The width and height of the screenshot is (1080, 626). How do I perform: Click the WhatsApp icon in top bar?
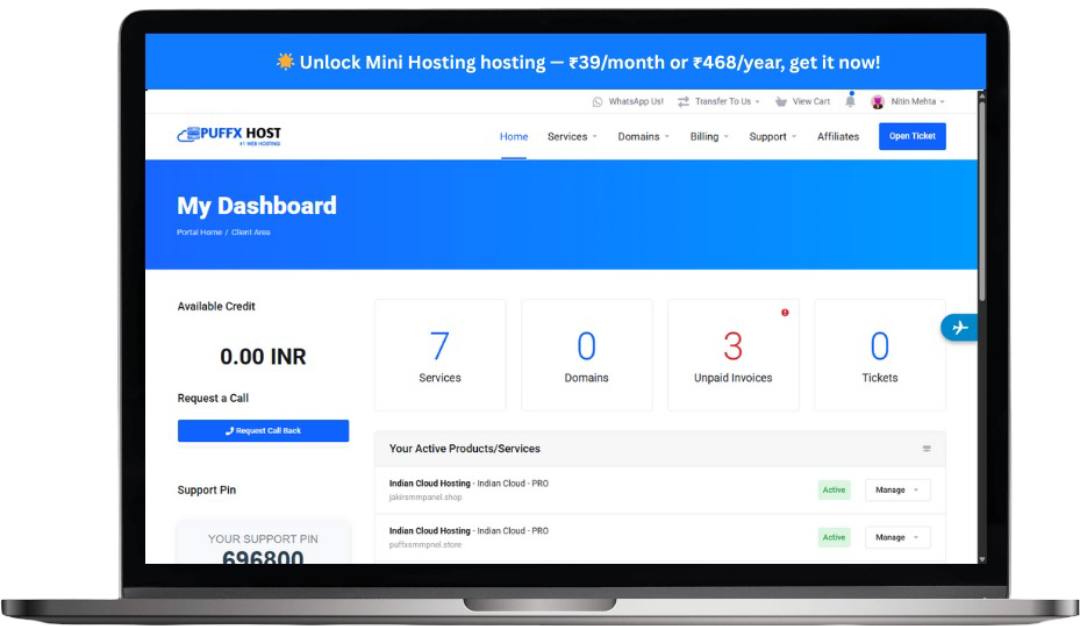[x=597, y=102]
